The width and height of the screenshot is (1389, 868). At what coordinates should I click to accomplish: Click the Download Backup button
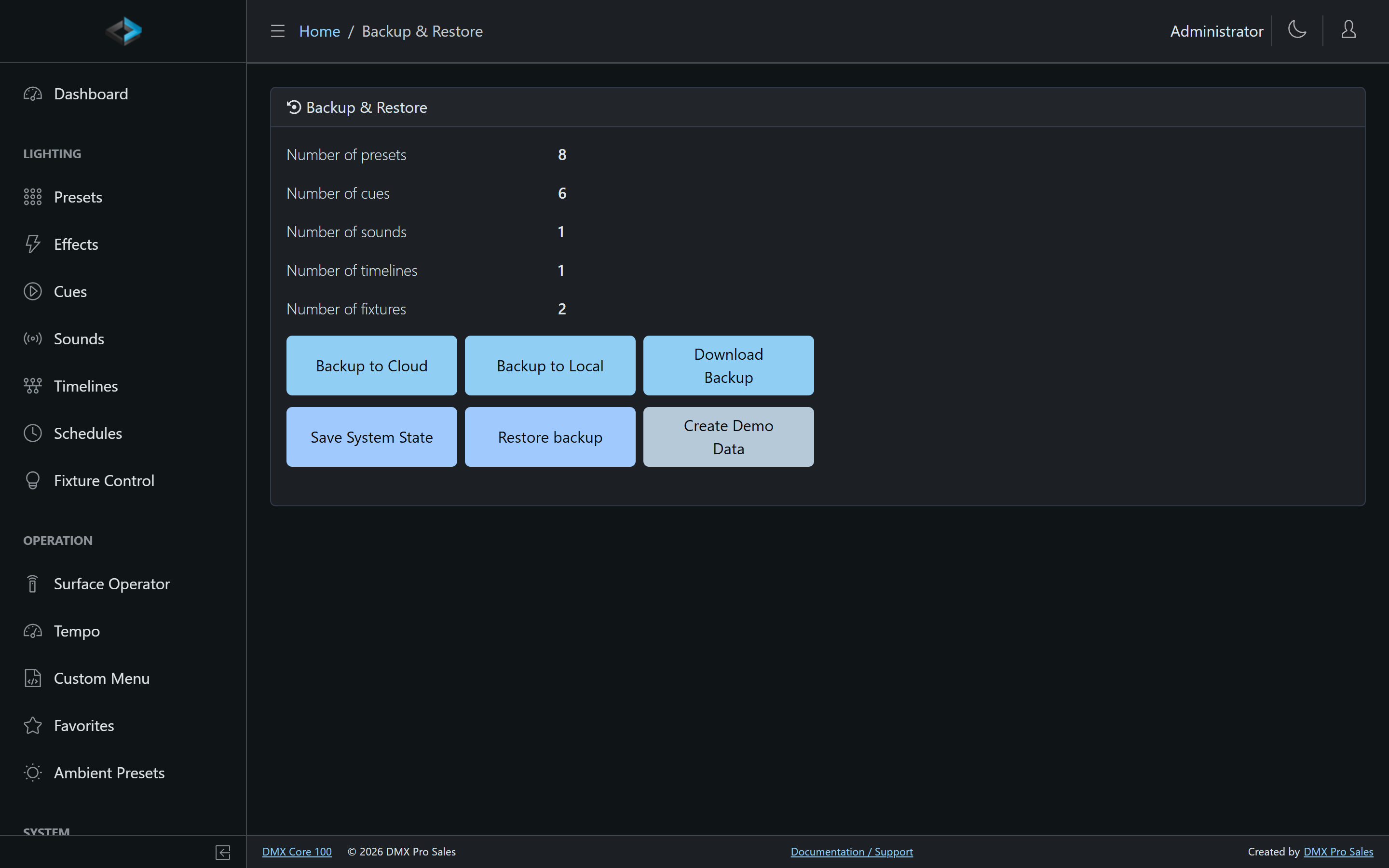pos(728,366)
